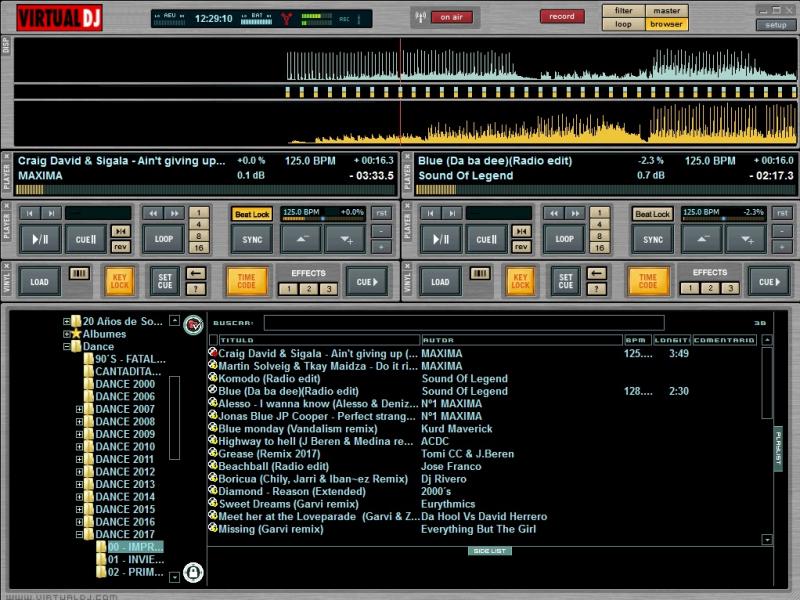Pitch bend down on right deck
This screenshot has width=800, height=600.
703,239
